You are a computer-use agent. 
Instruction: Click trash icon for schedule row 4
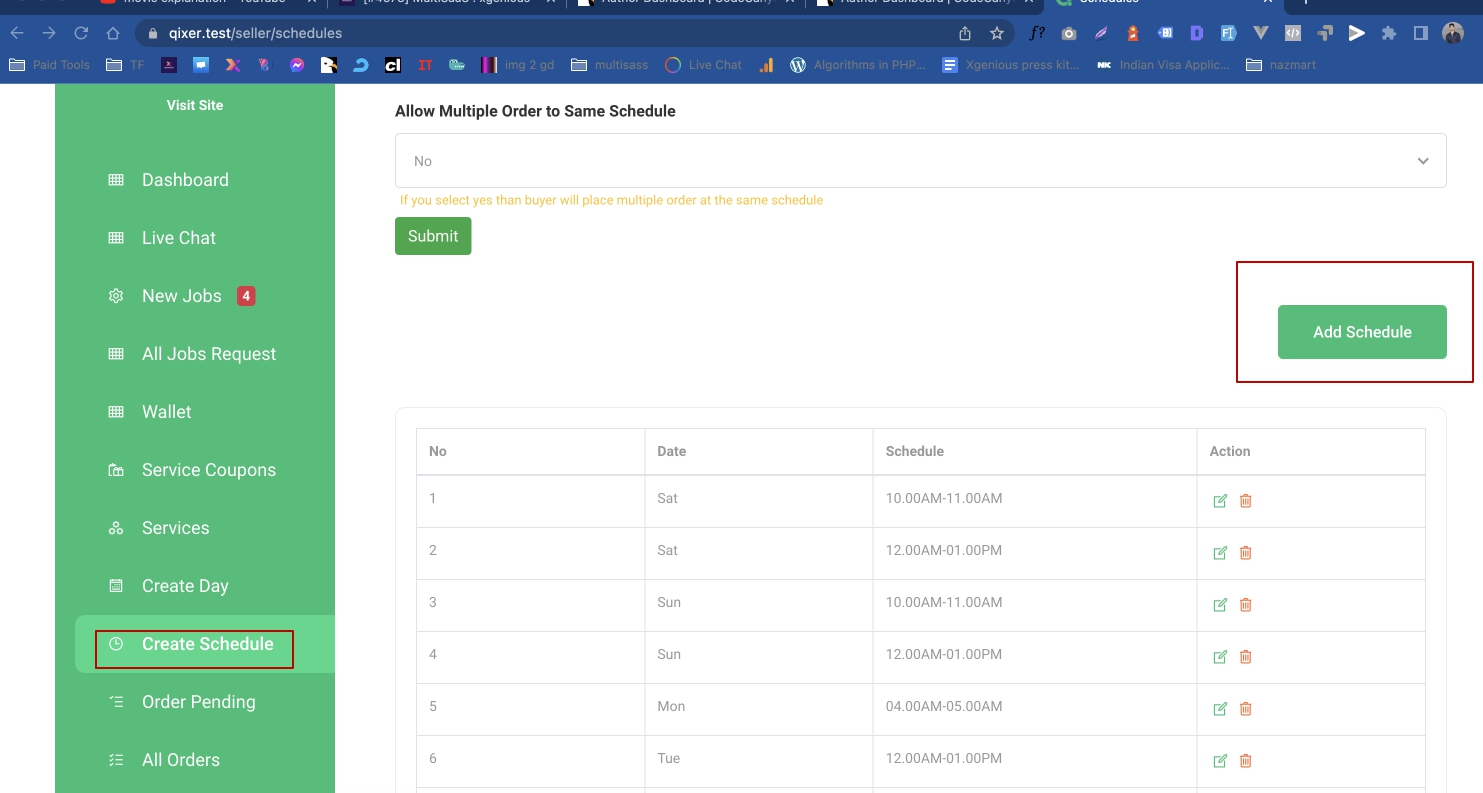pyautogui.click(x=1245, y=657)
